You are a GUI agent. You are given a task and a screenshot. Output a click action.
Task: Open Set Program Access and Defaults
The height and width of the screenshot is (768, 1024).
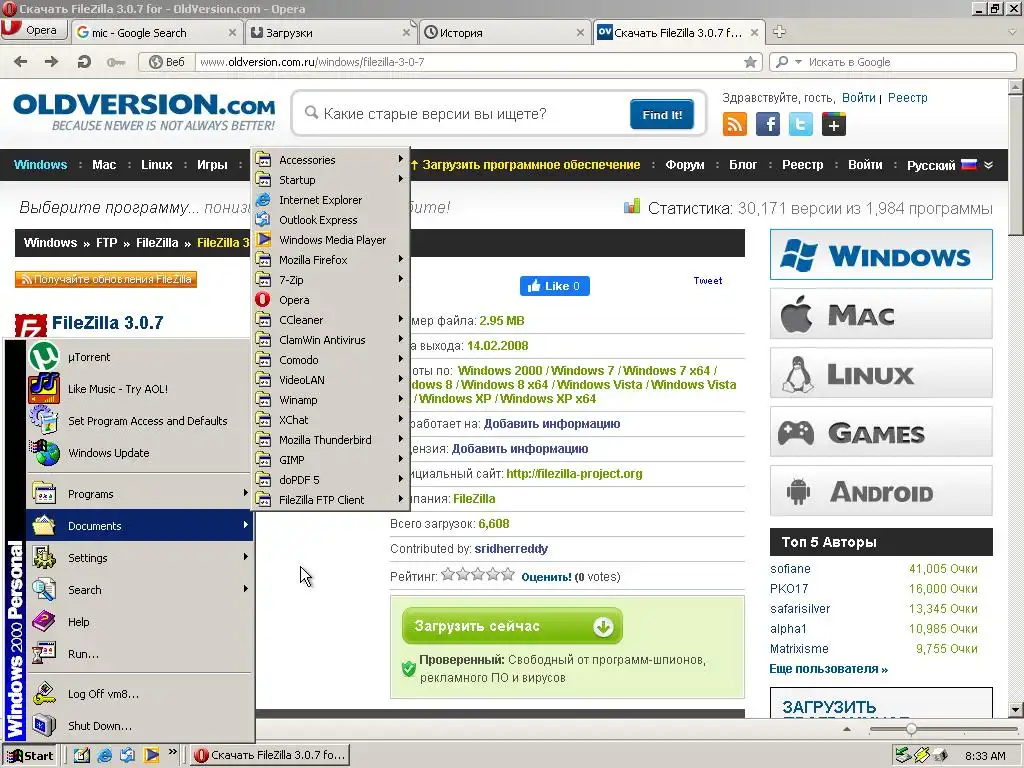tap(140, 421)
